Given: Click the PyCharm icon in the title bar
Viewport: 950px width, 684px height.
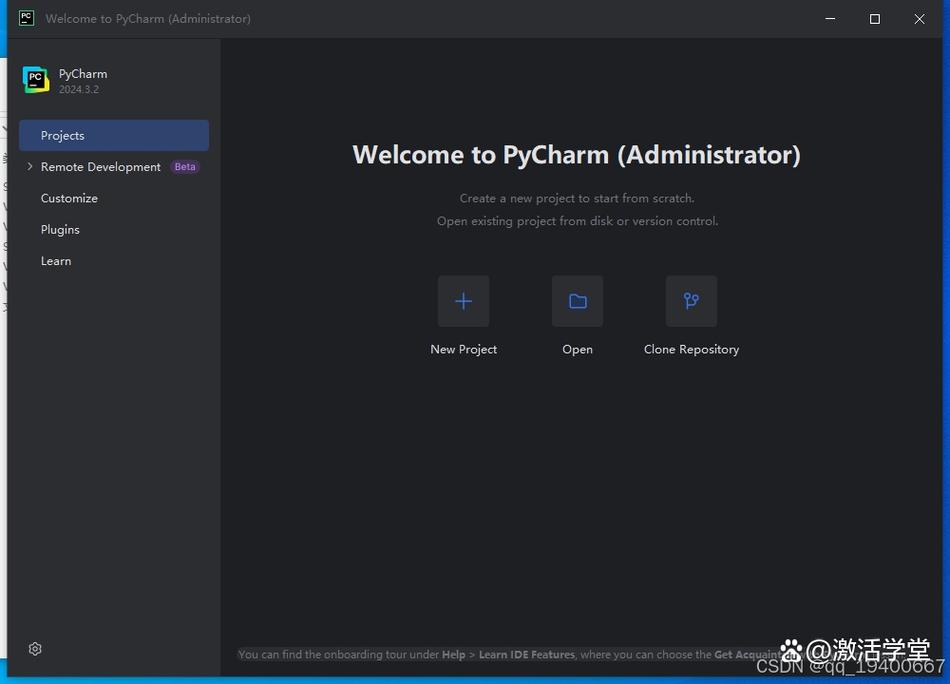Looking at the screenshot, I should coord(25,18).
